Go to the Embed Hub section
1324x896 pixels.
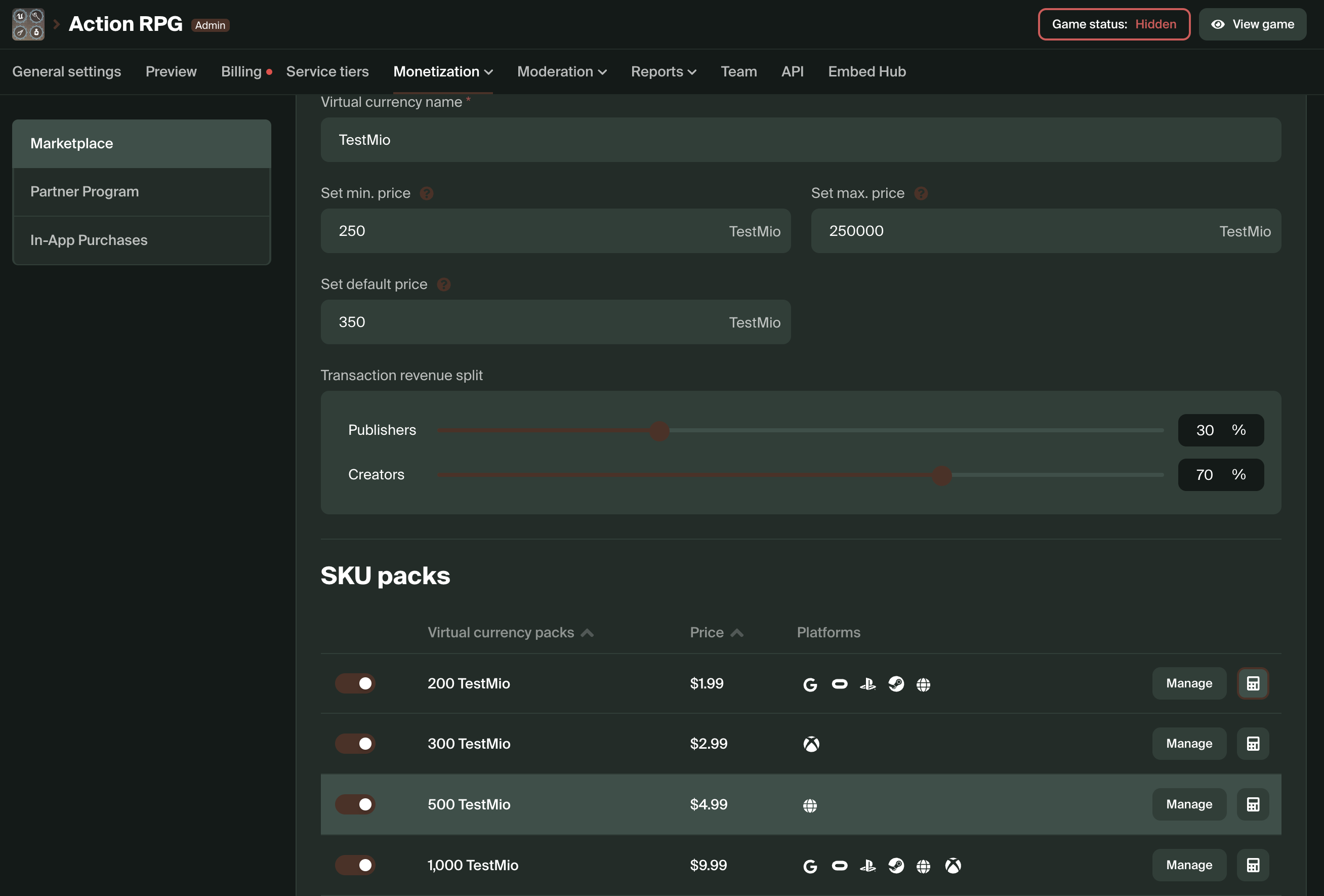tap(866, 72)
